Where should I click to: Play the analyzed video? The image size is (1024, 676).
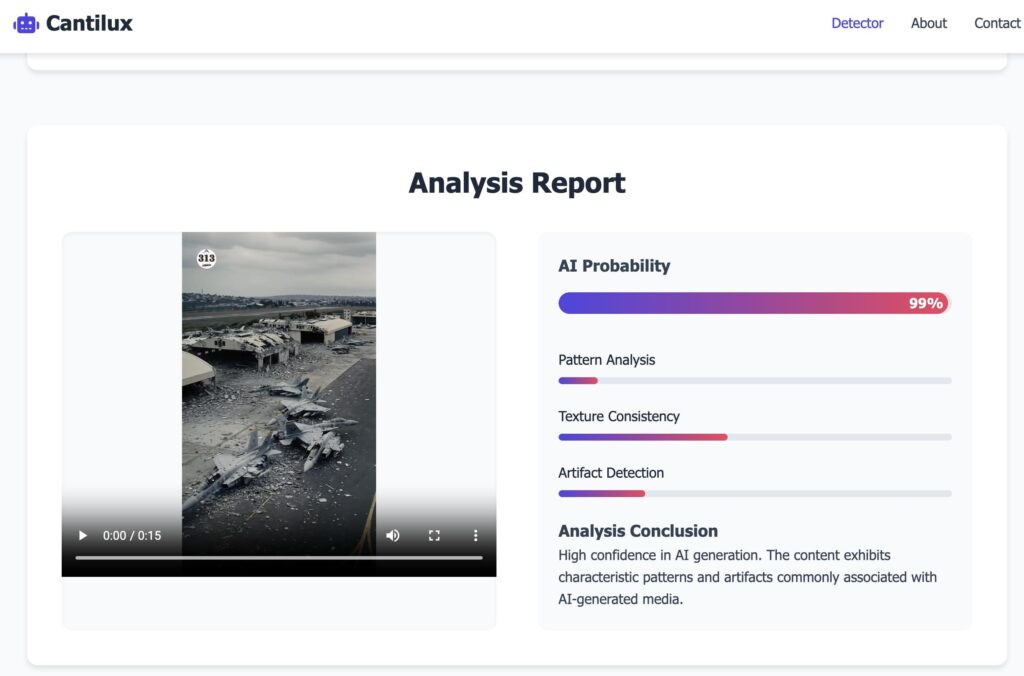[83, 536]
